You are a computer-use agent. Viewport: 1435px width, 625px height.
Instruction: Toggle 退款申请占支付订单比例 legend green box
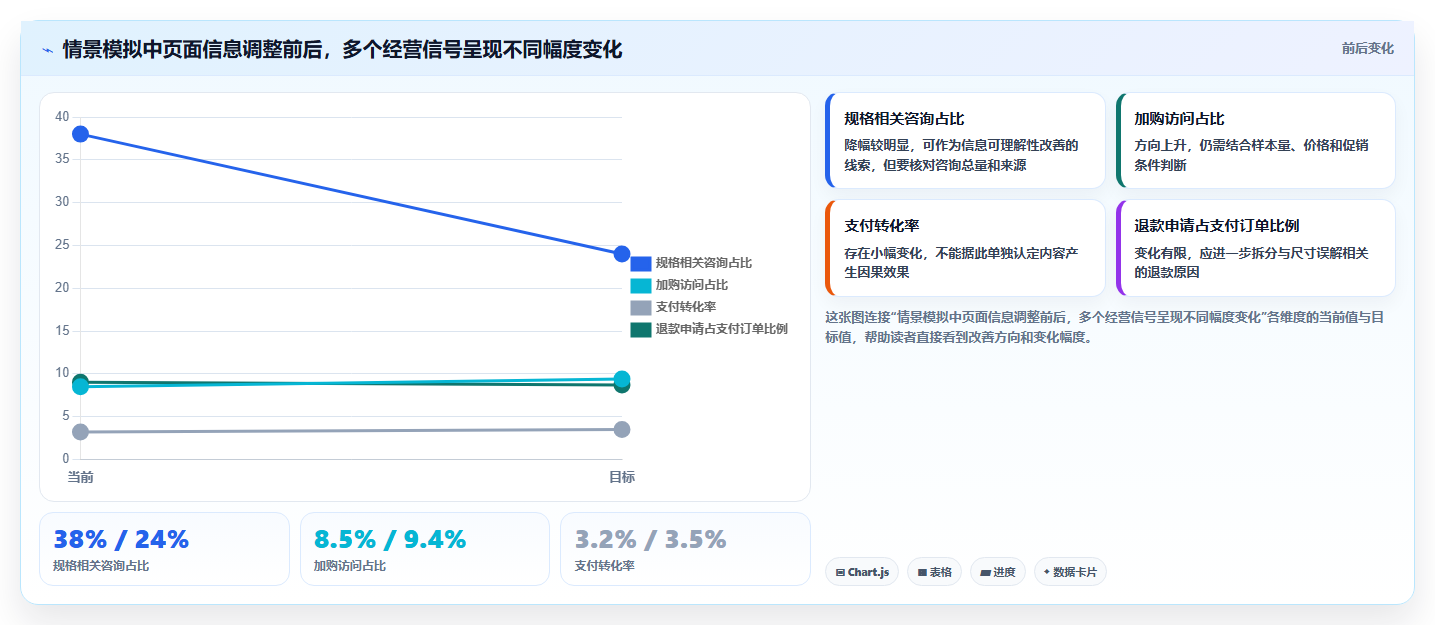point(641,329)
